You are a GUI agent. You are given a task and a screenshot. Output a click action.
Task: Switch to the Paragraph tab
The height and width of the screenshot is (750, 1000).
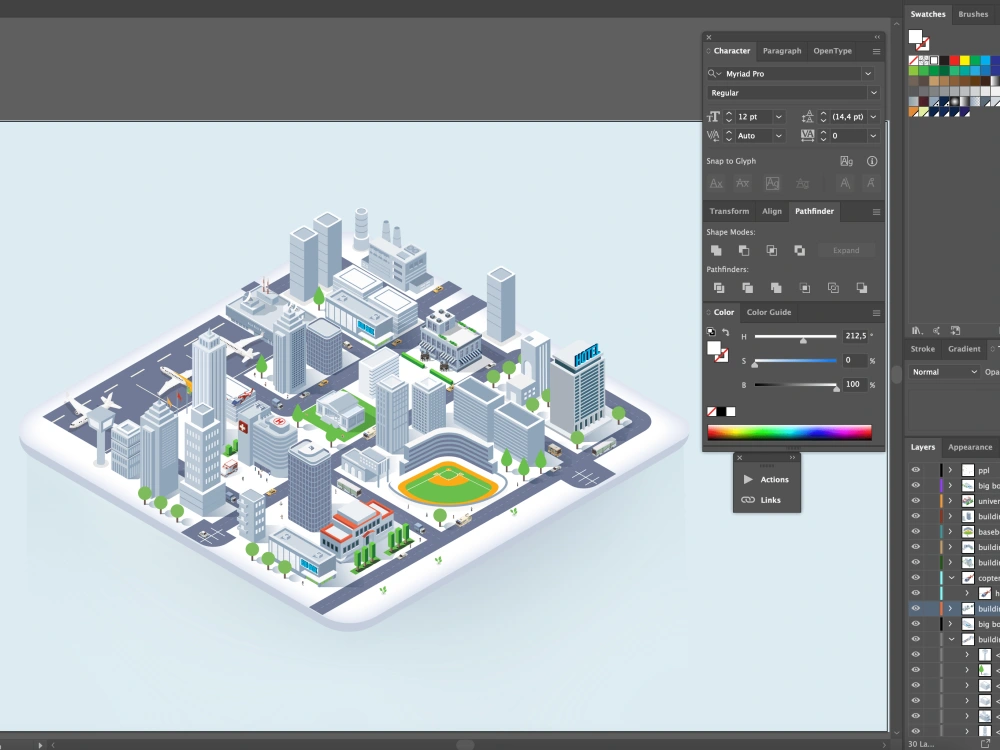[x=782, y=51]
